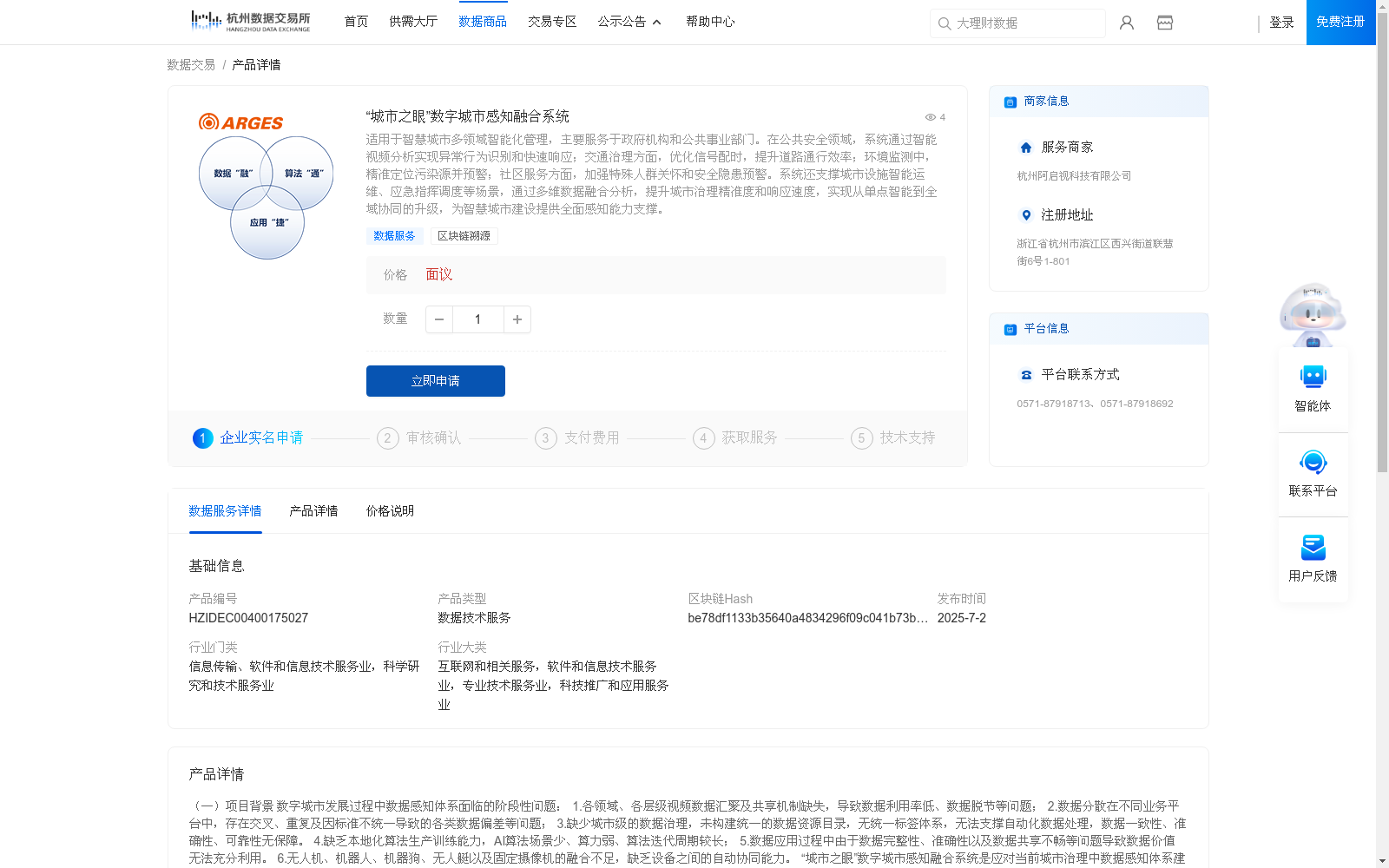Click the step 3 circle 支付费用
The width and height of the screenshot is (1389, 868).
point(546,438)
